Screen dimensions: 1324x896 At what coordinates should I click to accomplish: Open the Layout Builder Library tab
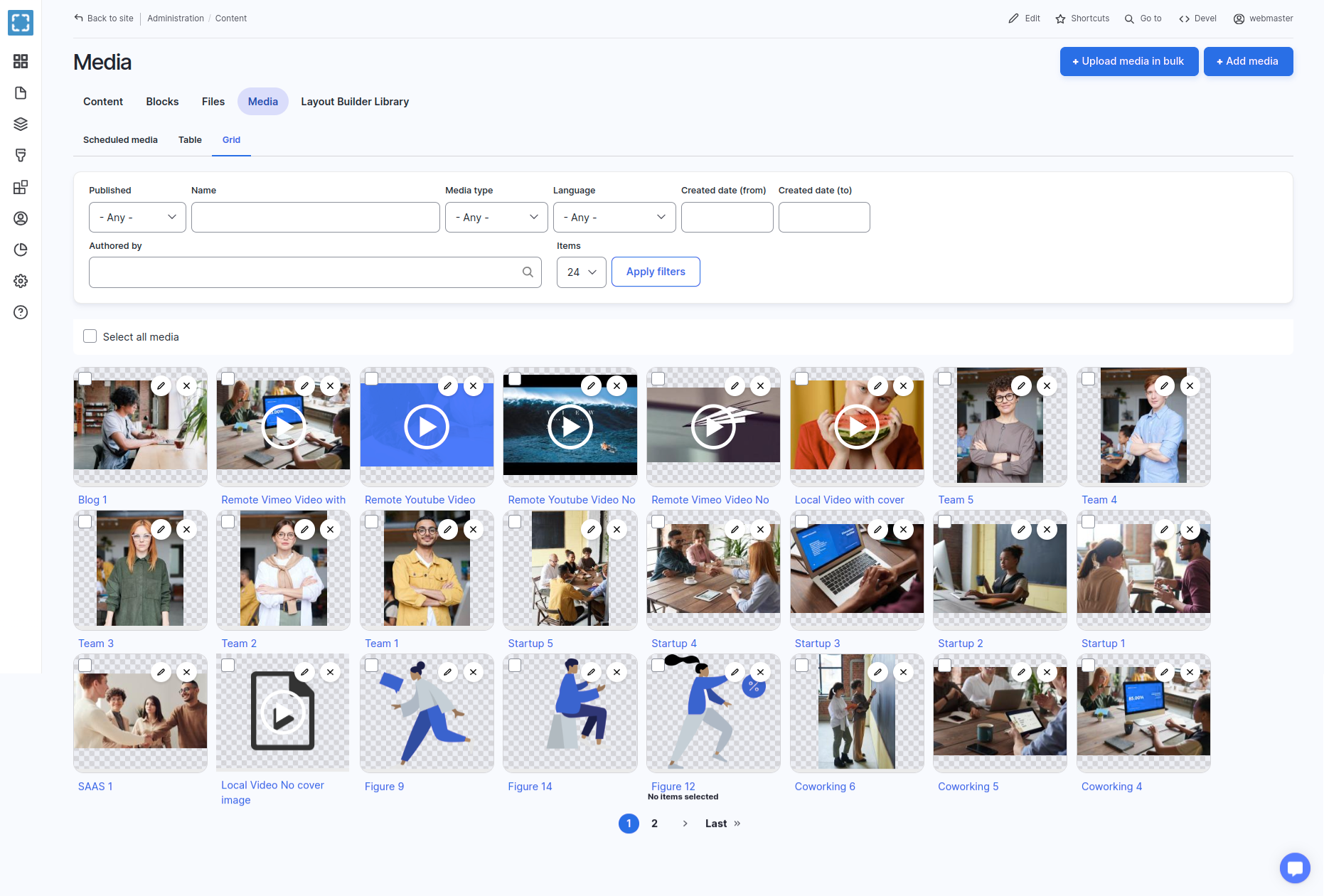click(x=355, y=102)
